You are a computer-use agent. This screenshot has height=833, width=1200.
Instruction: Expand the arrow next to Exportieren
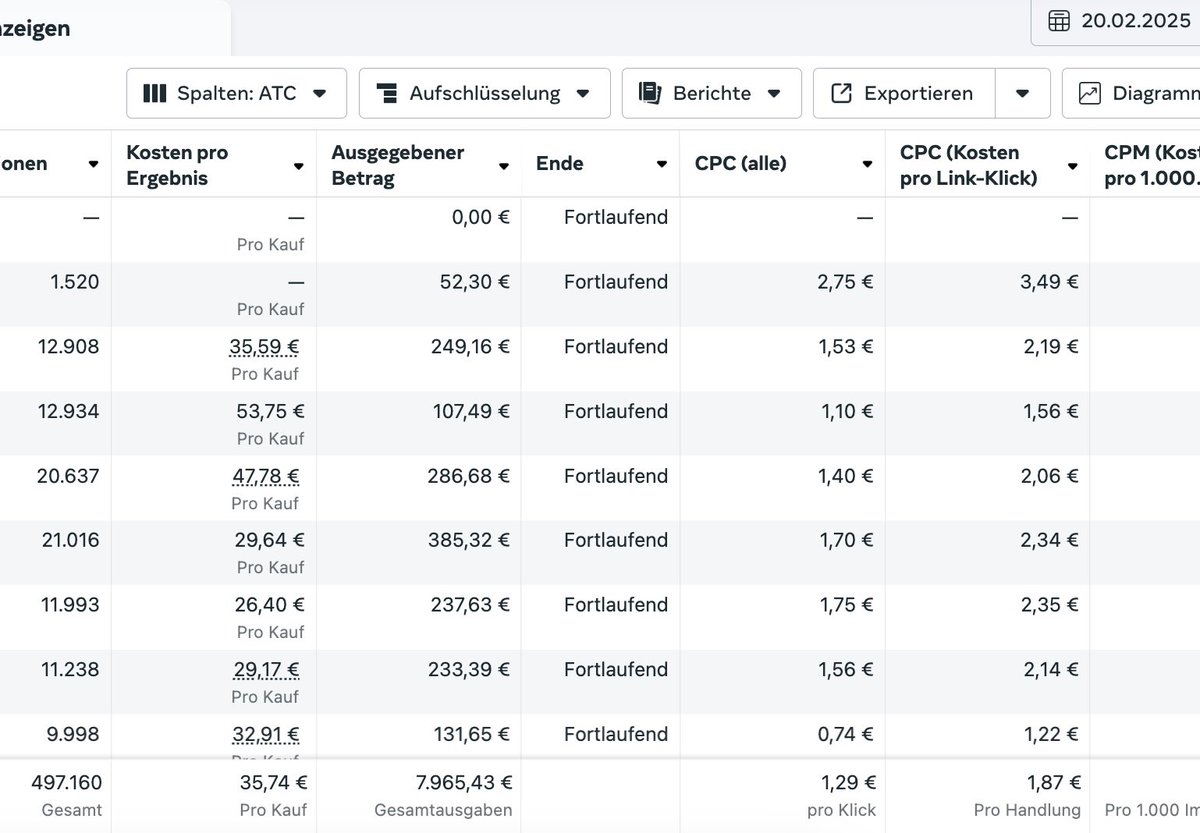[1022, 93]
